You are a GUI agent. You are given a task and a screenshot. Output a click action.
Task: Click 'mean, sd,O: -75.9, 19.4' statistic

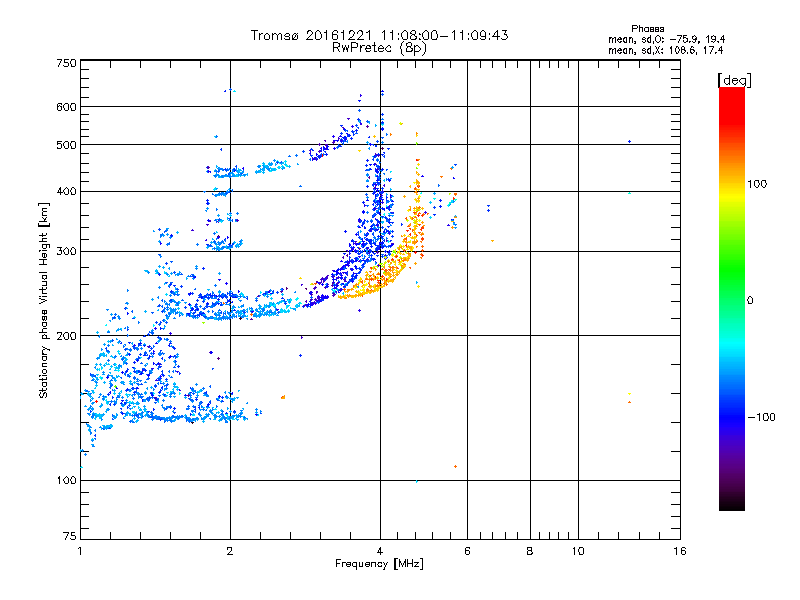(x=666, y=39)
